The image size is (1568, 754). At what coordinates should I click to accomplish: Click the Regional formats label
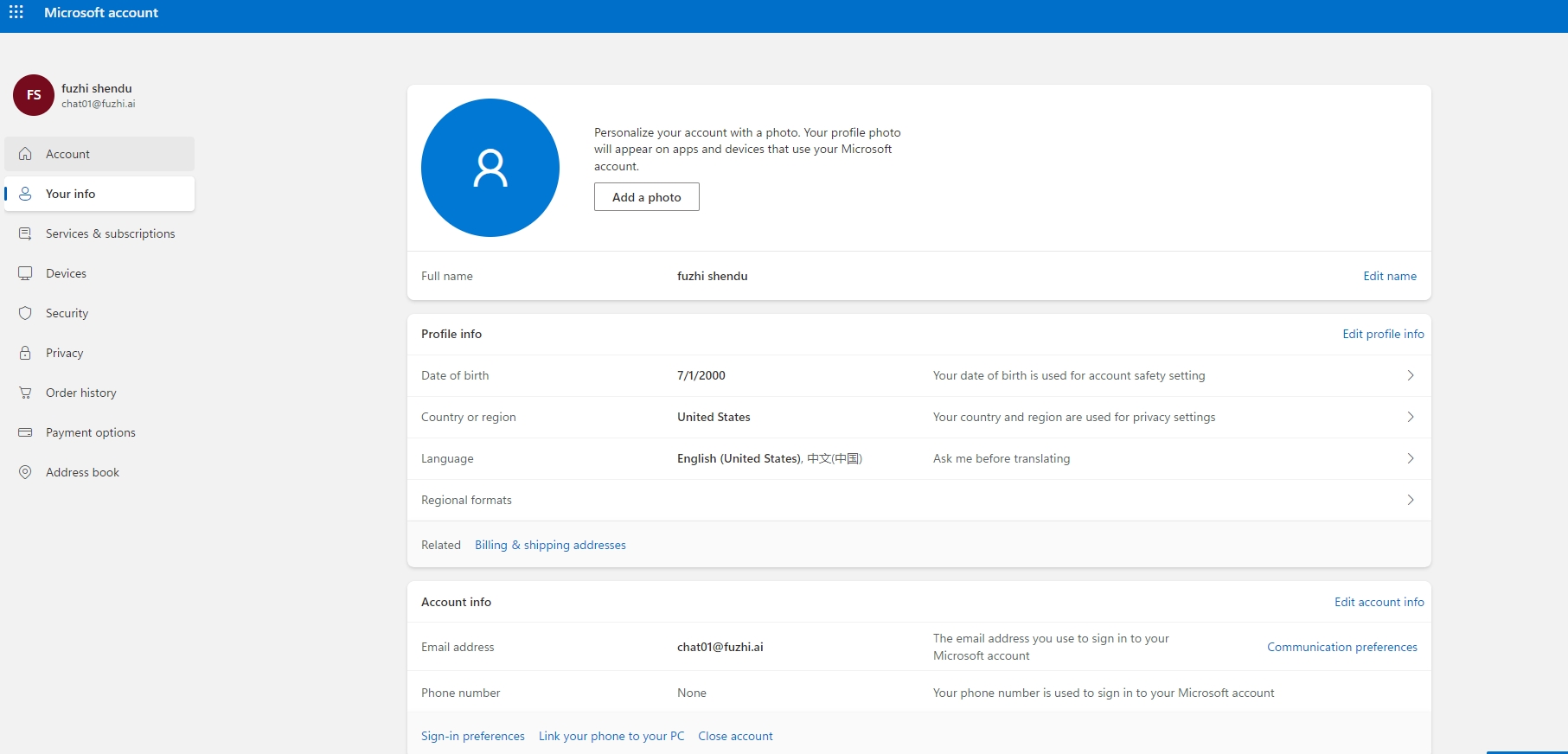pyautogui.click(x=466, y=500)
